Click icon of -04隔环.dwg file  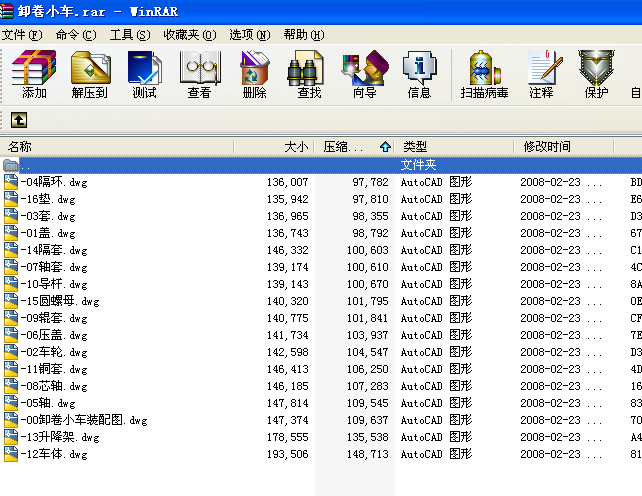(x=11, y=182)
